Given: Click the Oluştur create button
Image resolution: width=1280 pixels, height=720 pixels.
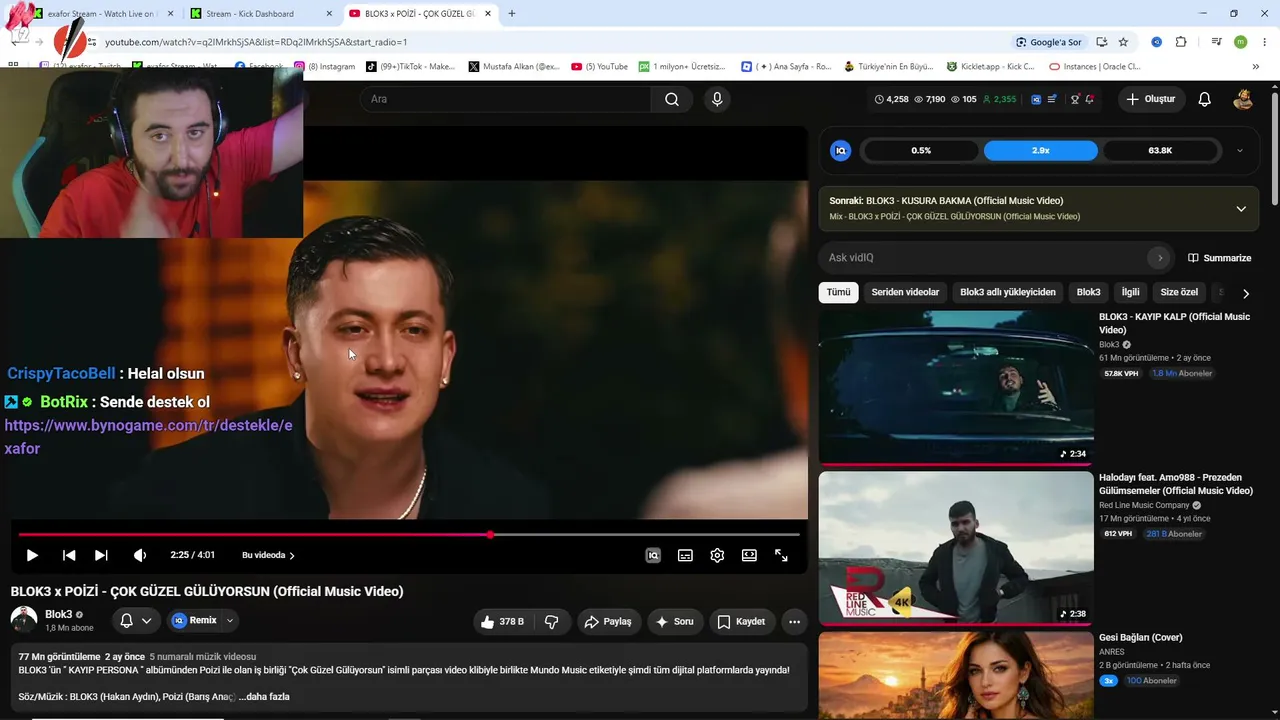Looking at the screenshot, I should tap(1150, 99).
